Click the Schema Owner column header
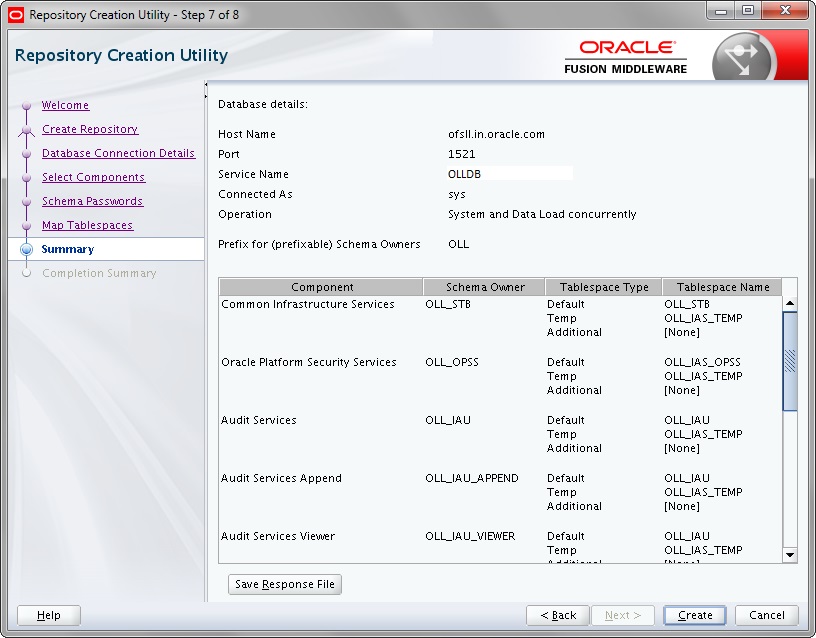This screenshot has height=638, width=816. point(484,287)
